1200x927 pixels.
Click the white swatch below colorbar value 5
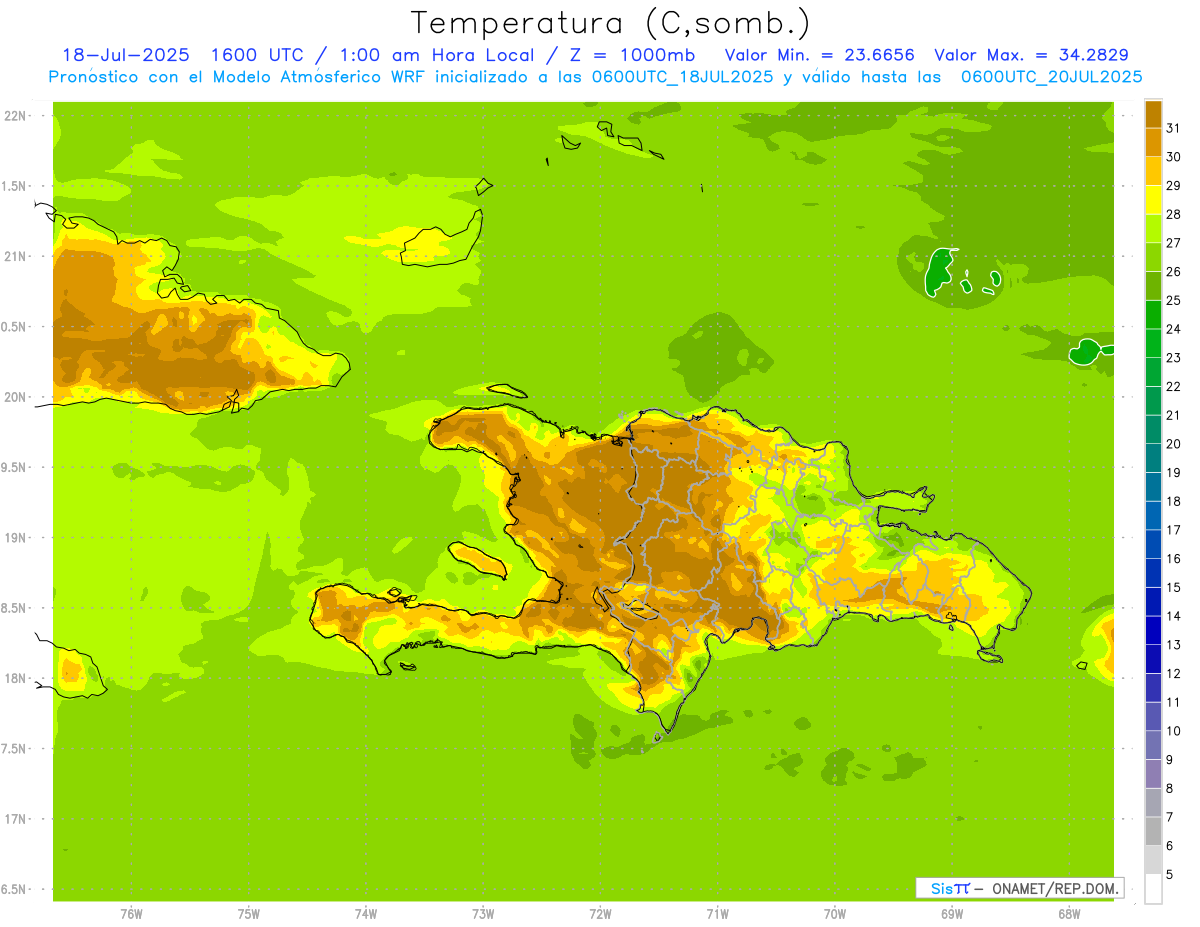pos(1153,889)
